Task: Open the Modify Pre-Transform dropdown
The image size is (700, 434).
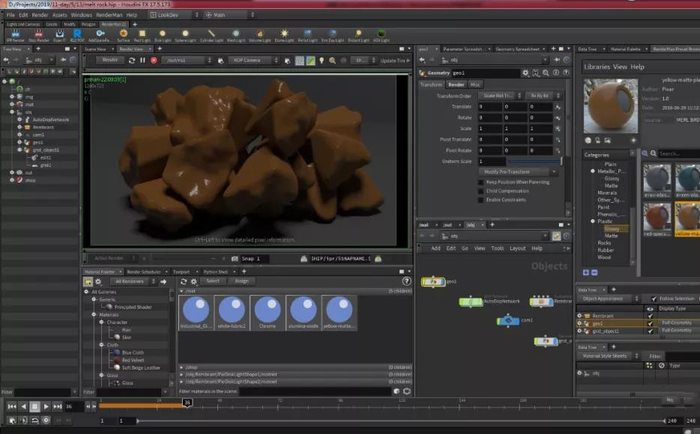Action: pyautogui.click(x=518, y=171)
